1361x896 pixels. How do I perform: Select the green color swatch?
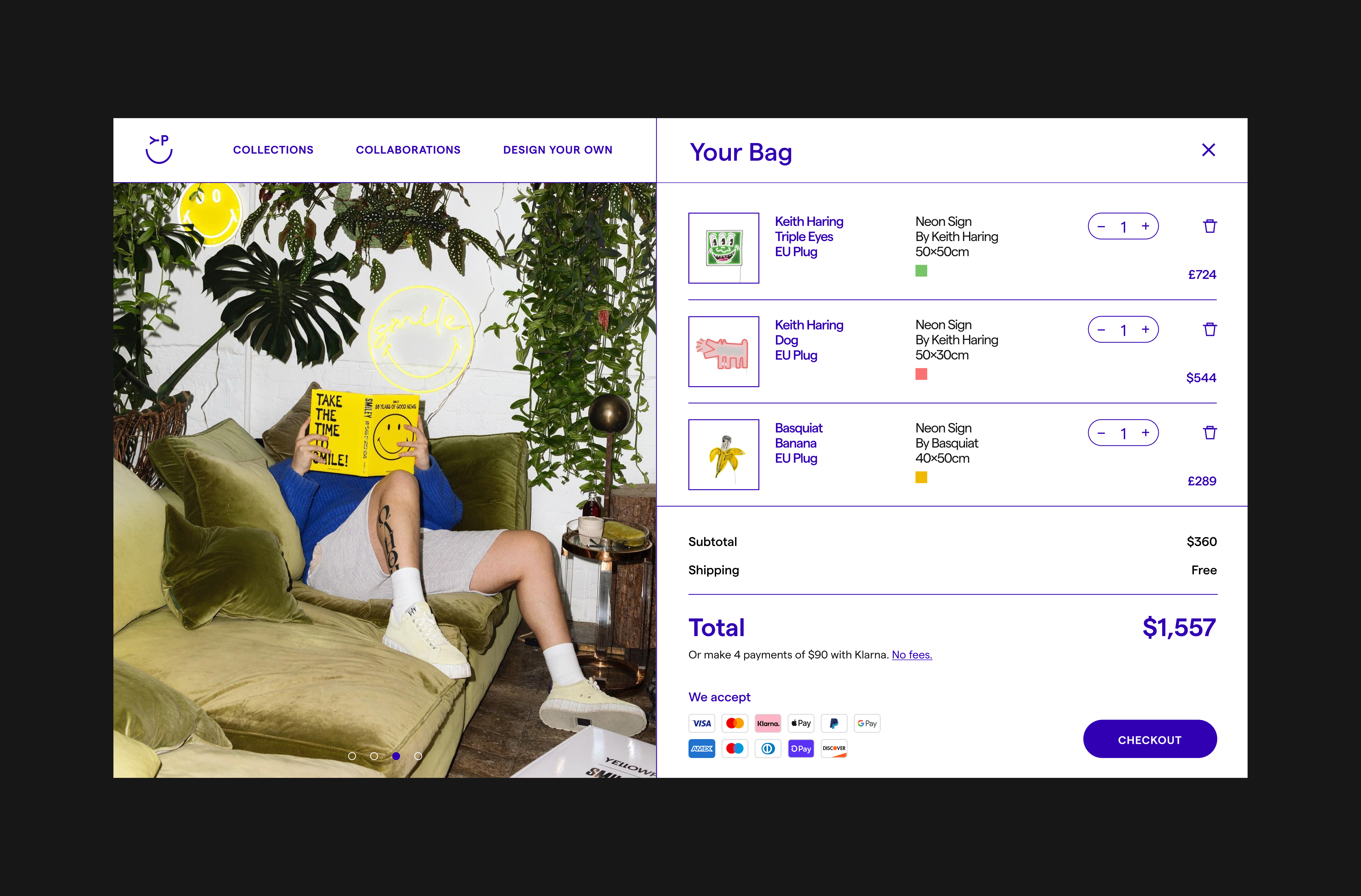[x=921, y=271]
